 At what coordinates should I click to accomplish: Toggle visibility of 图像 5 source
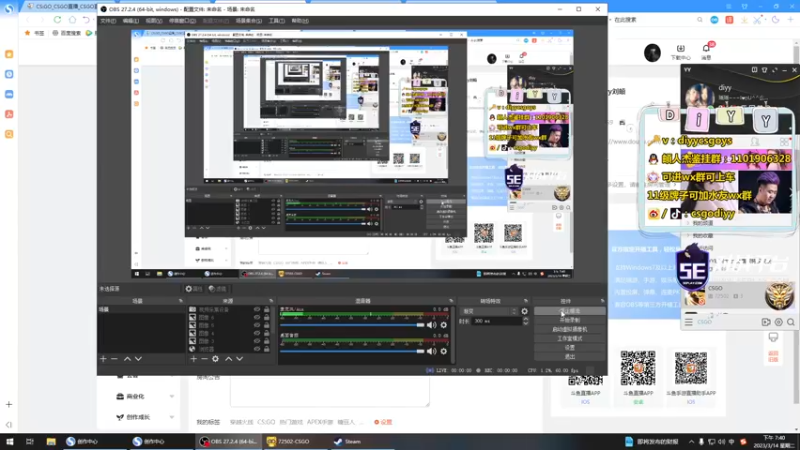[257, 326]
